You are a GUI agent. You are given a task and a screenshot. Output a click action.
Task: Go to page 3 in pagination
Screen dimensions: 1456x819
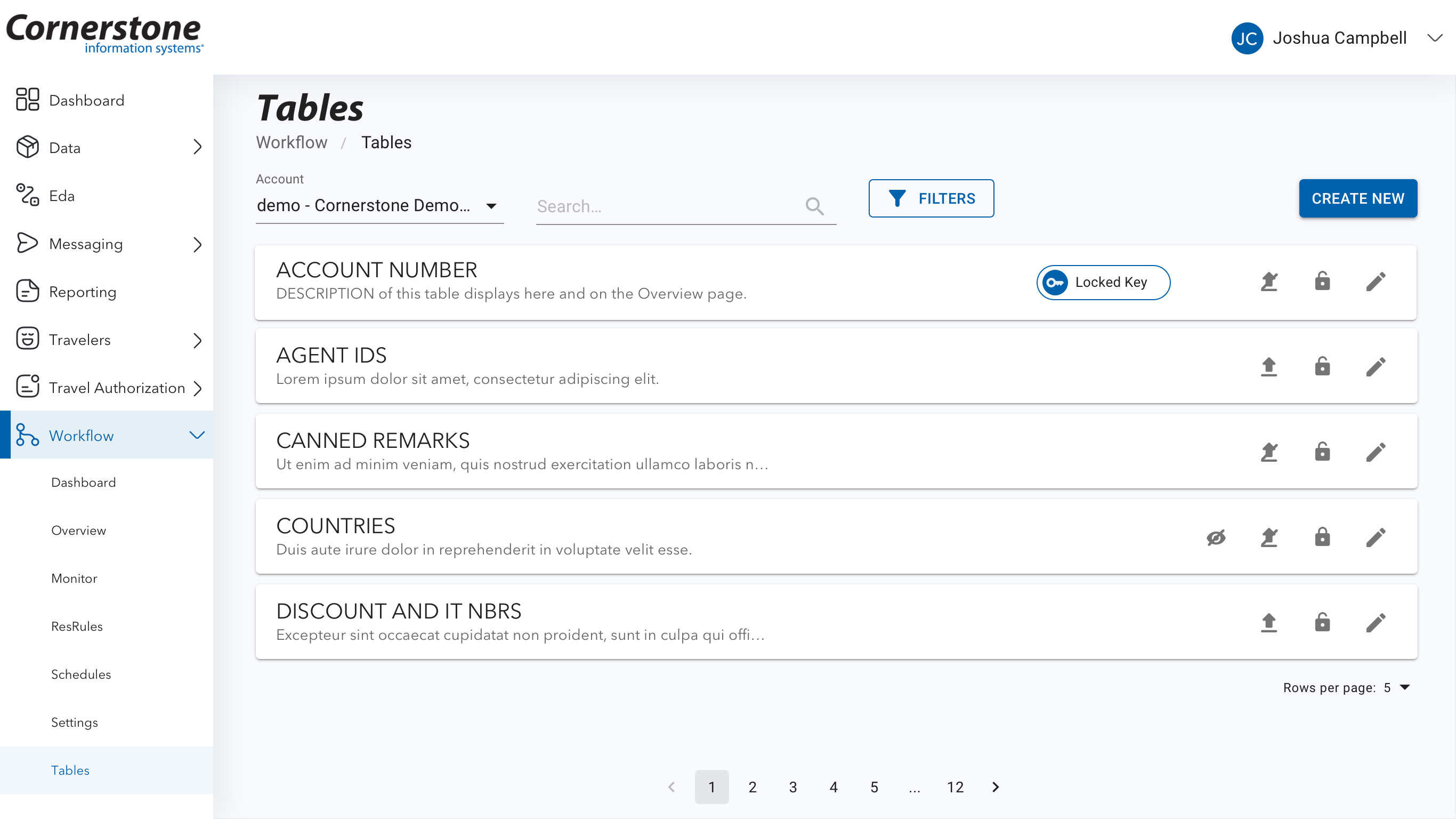pyautogui.click(x=792, y=787)
